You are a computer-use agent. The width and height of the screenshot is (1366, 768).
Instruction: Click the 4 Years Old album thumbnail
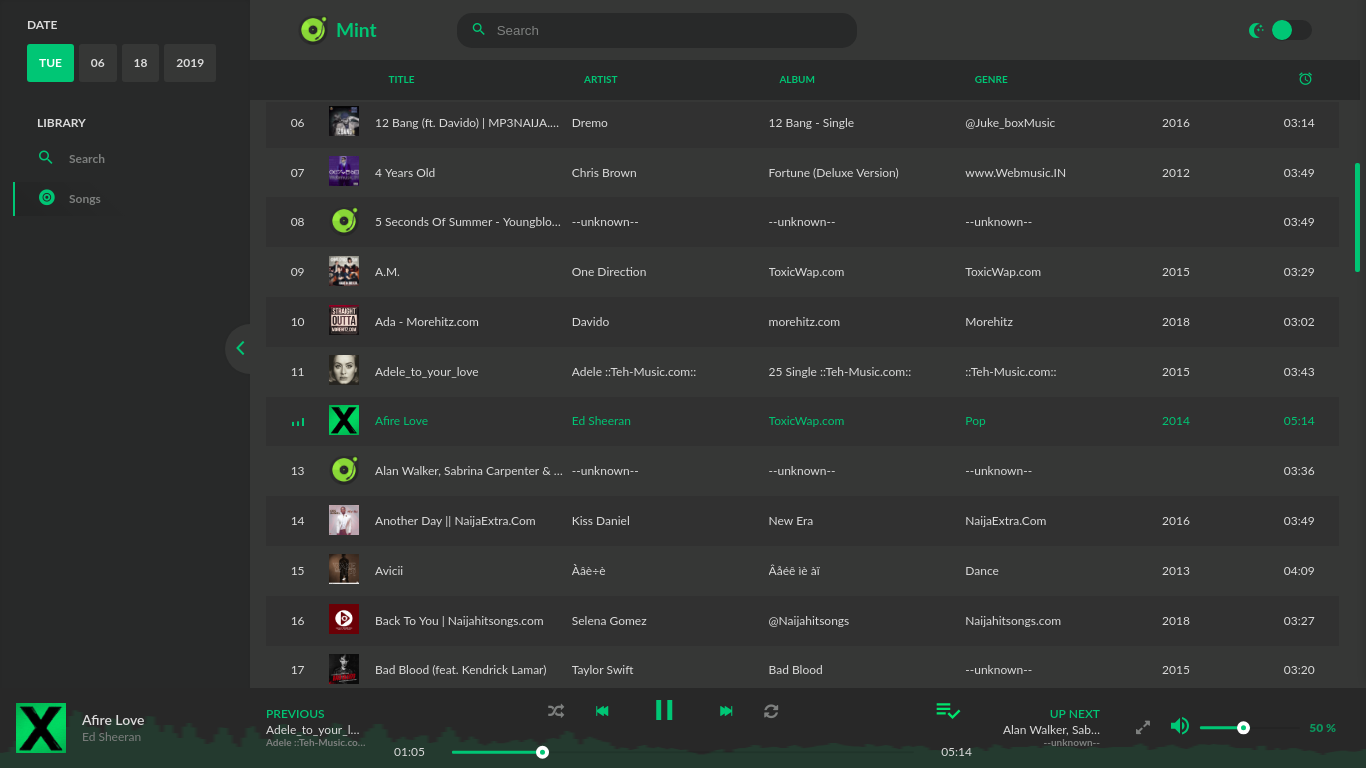(344, 172)
